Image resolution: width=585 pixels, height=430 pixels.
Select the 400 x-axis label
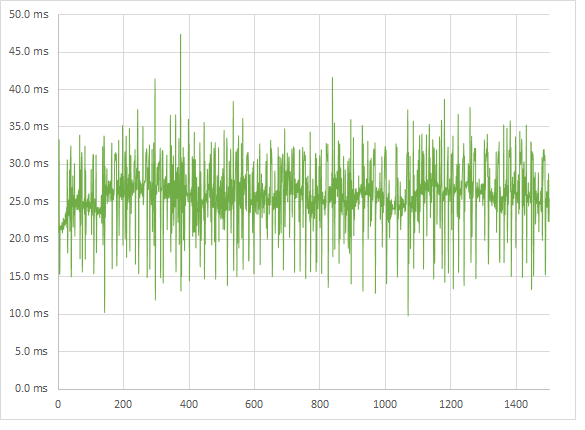coord(189,404)
